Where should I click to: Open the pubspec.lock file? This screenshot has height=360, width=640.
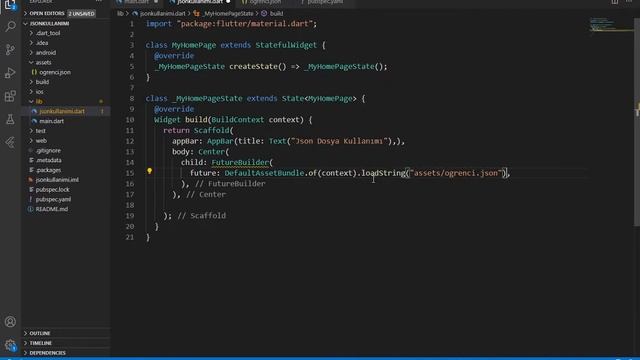pos(52,189)
